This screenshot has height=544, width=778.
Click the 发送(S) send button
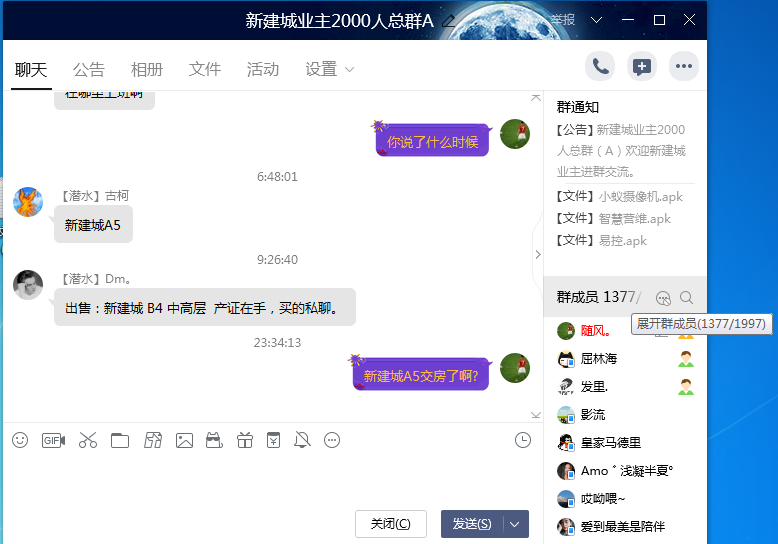click(472, 524)
